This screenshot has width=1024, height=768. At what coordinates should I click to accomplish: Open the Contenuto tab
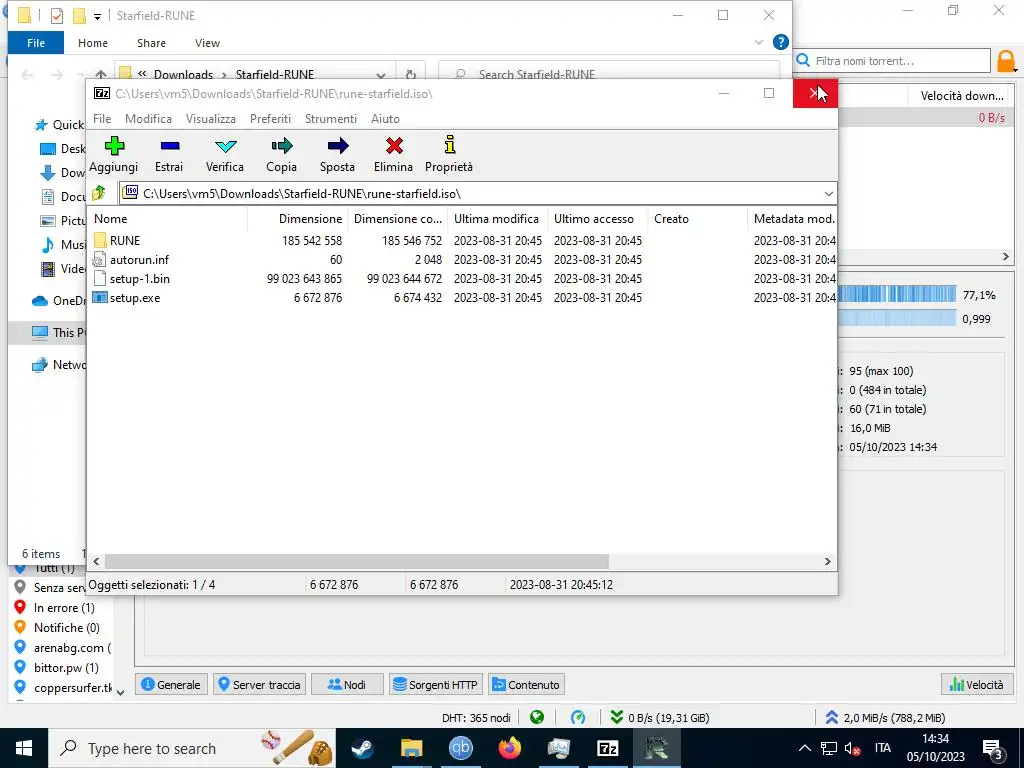[526, 684]
